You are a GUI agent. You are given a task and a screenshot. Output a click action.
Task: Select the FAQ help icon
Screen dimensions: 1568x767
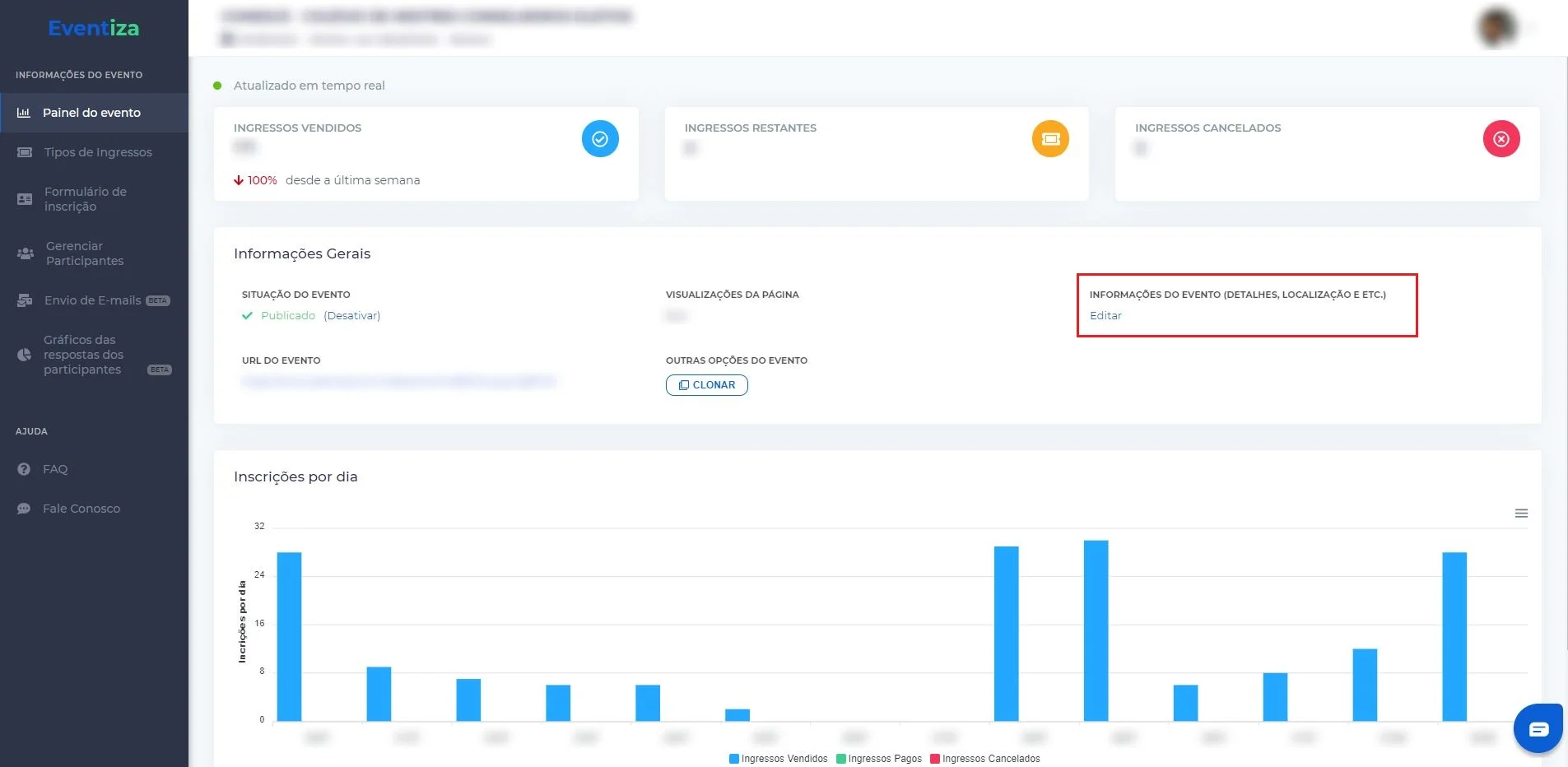(24, 469)
